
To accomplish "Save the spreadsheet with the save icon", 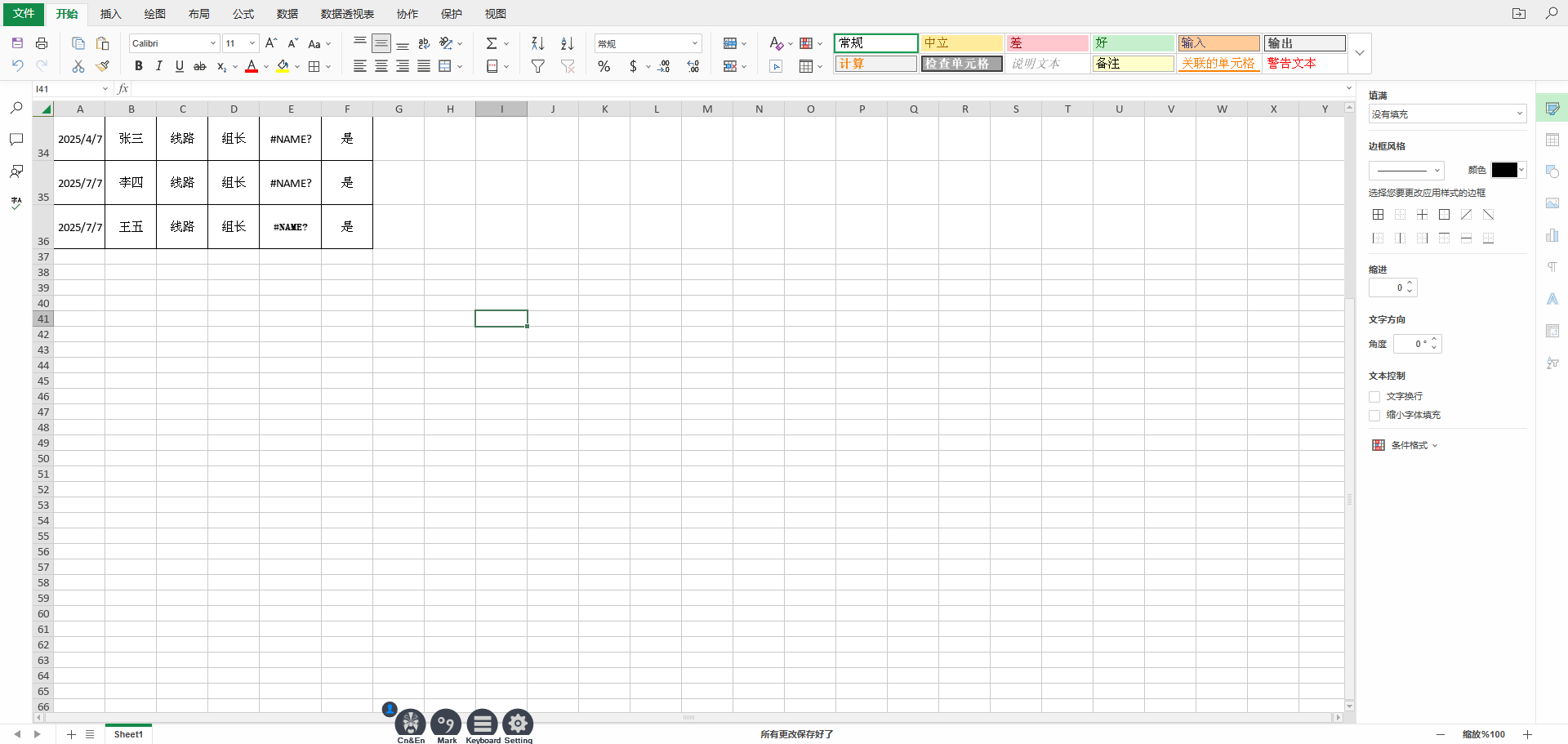I will point(17,43).
